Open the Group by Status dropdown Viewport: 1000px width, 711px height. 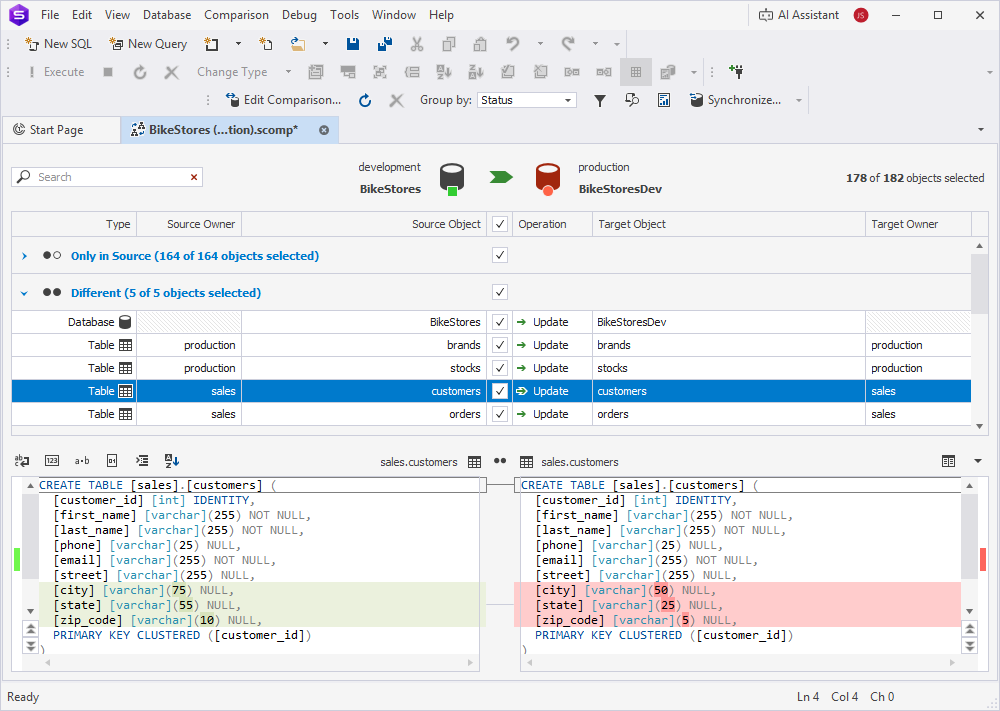point(526,100)
